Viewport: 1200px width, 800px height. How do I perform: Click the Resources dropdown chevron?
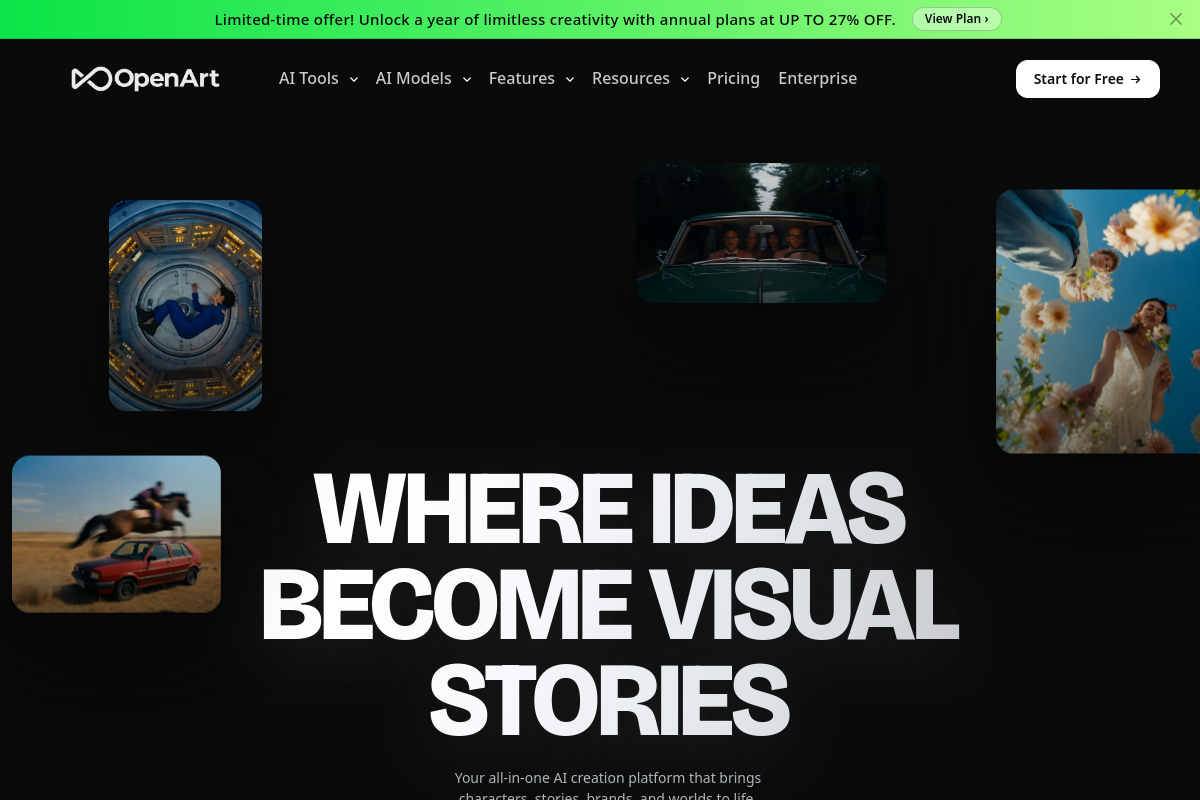point(684,79)
